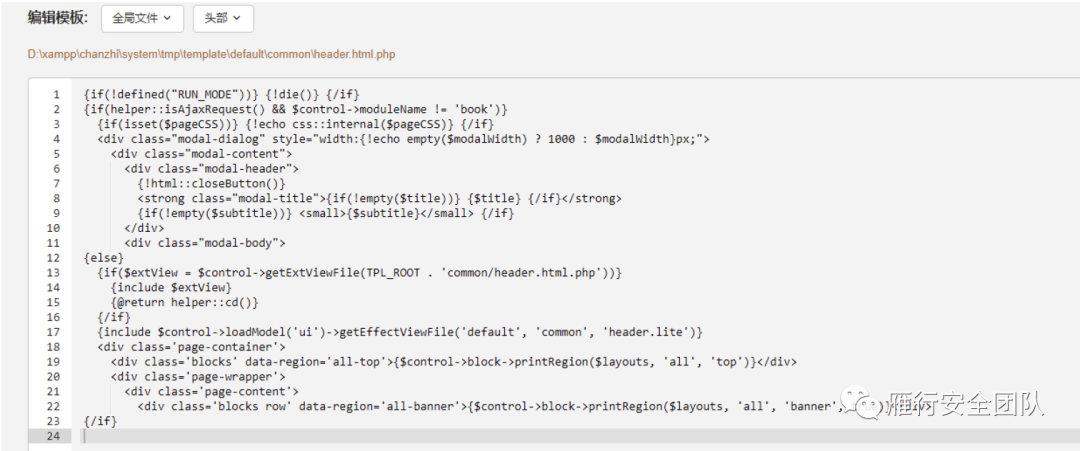
Task: Click line number 12 in gutter
Action: [54, 258]
